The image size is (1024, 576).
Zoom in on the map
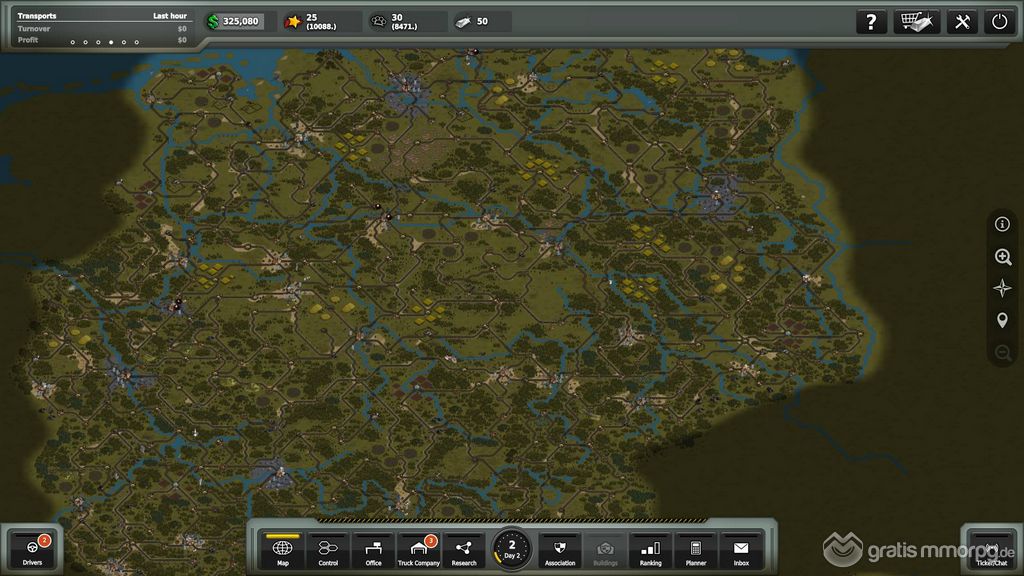[1002, 257]
